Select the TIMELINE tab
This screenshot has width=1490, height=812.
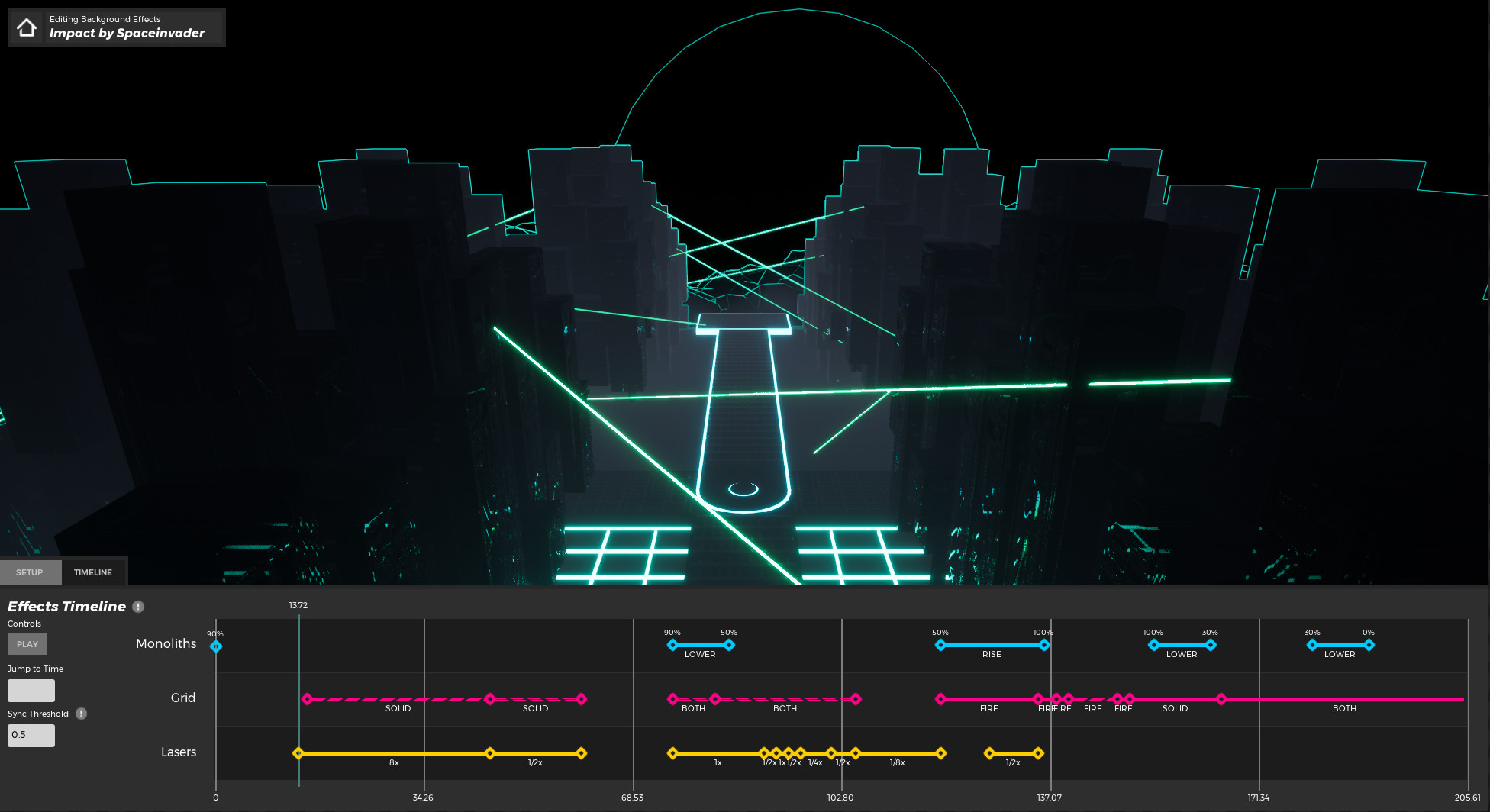tap(93, 572)
